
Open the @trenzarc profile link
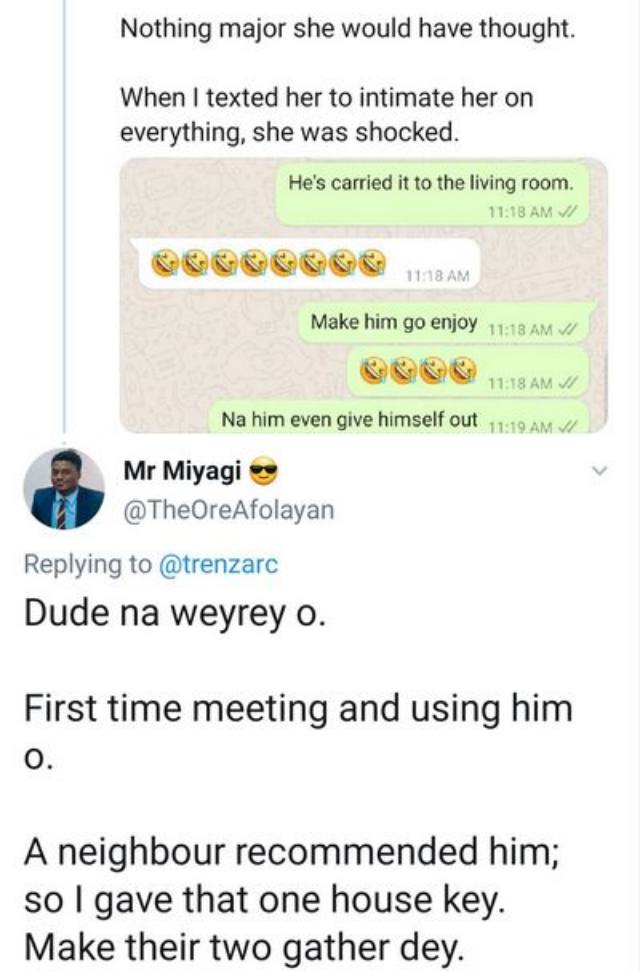[x=217, y=564]
